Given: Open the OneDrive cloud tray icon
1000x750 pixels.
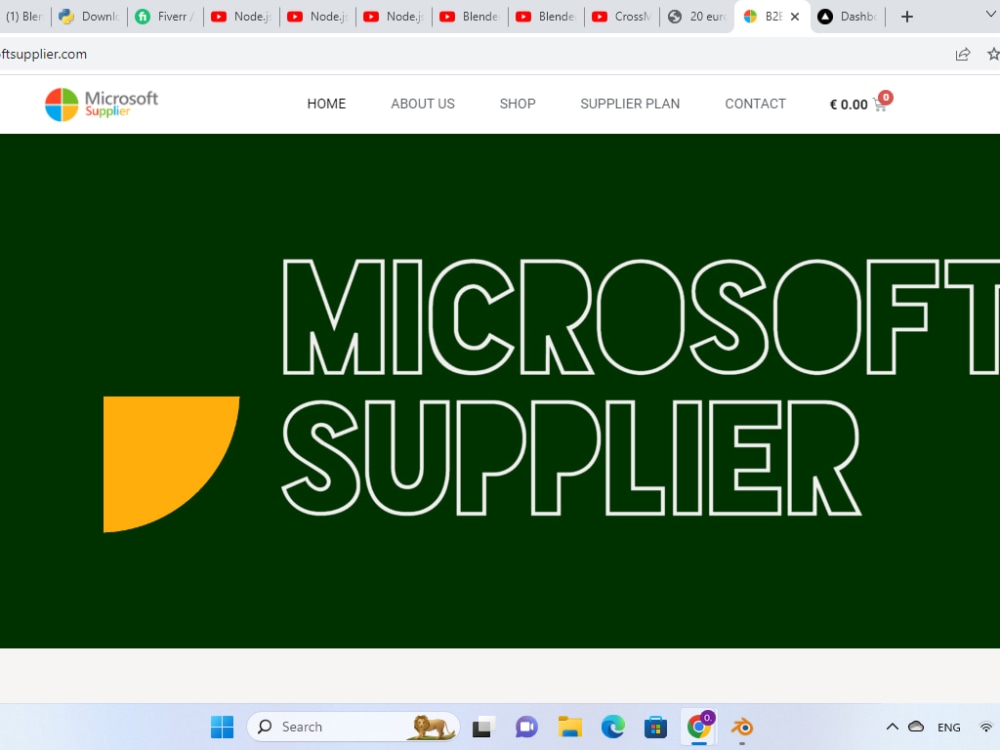Looking at the screenshot, I should [916, 726].
